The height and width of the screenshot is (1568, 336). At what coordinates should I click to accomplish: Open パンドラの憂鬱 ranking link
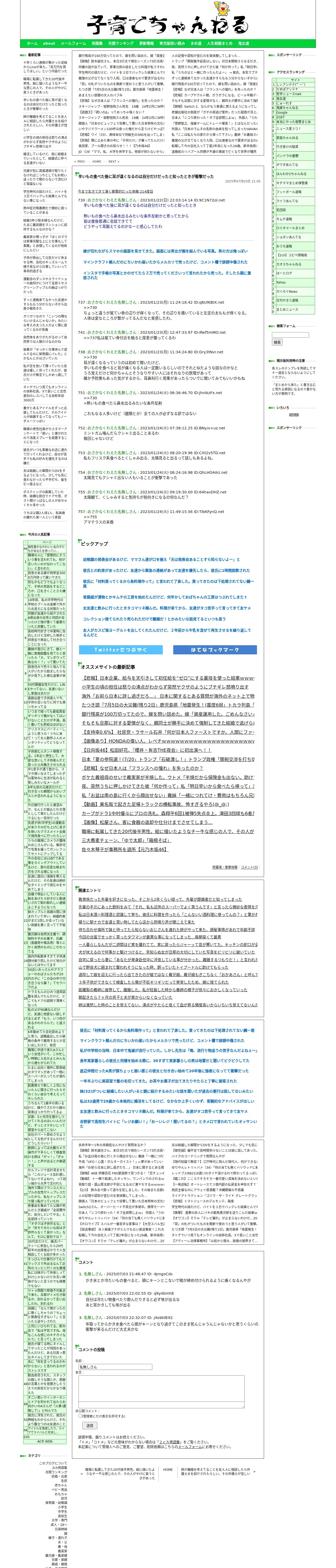[x=288, y=156]
